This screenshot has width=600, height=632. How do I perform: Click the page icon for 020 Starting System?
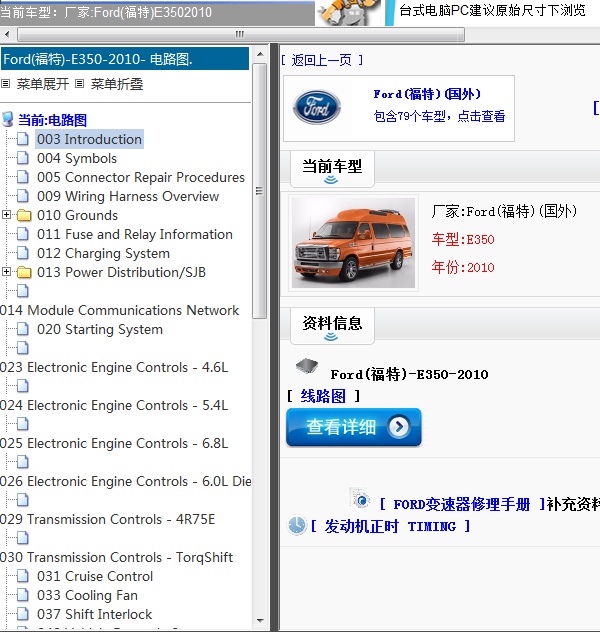point(23,329)
